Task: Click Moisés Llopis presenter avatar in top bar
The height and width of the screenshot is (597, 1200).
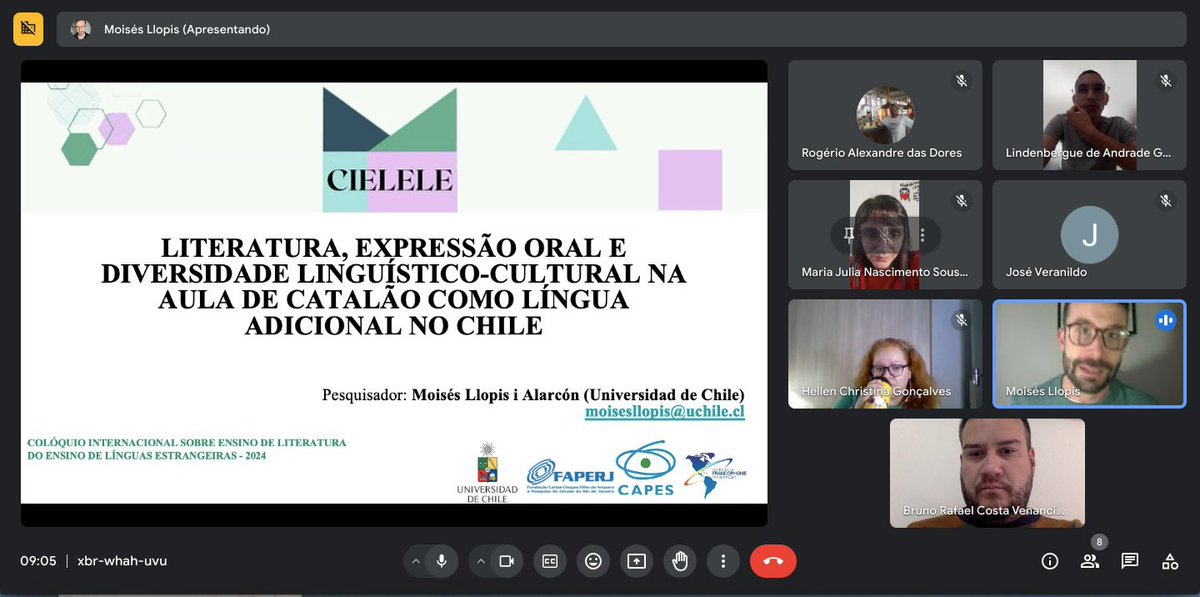Action: 81,29
